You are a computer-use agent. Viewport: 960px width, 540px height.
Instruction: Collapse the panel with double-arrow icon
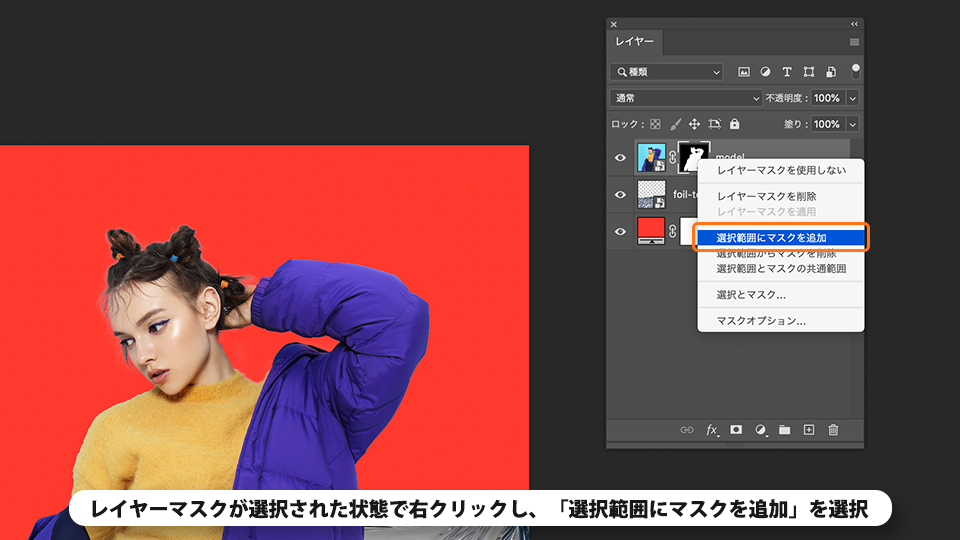coord(854,24)
